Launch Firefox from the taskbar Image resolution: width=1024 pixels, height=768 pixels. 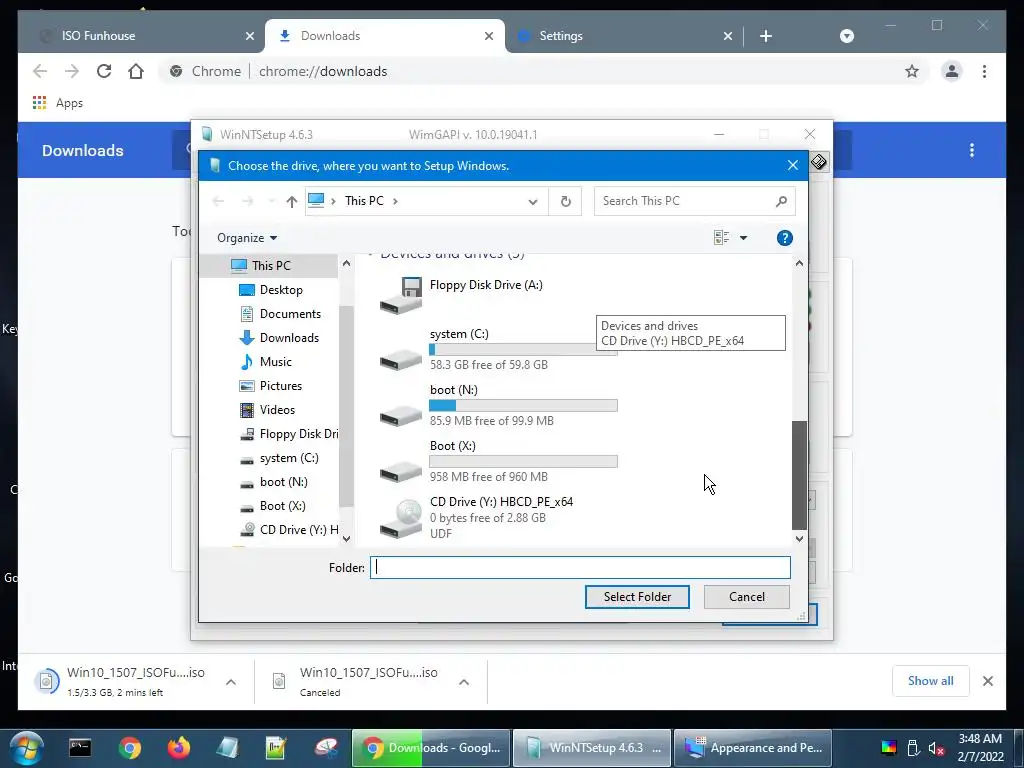[x=178, y=748]
